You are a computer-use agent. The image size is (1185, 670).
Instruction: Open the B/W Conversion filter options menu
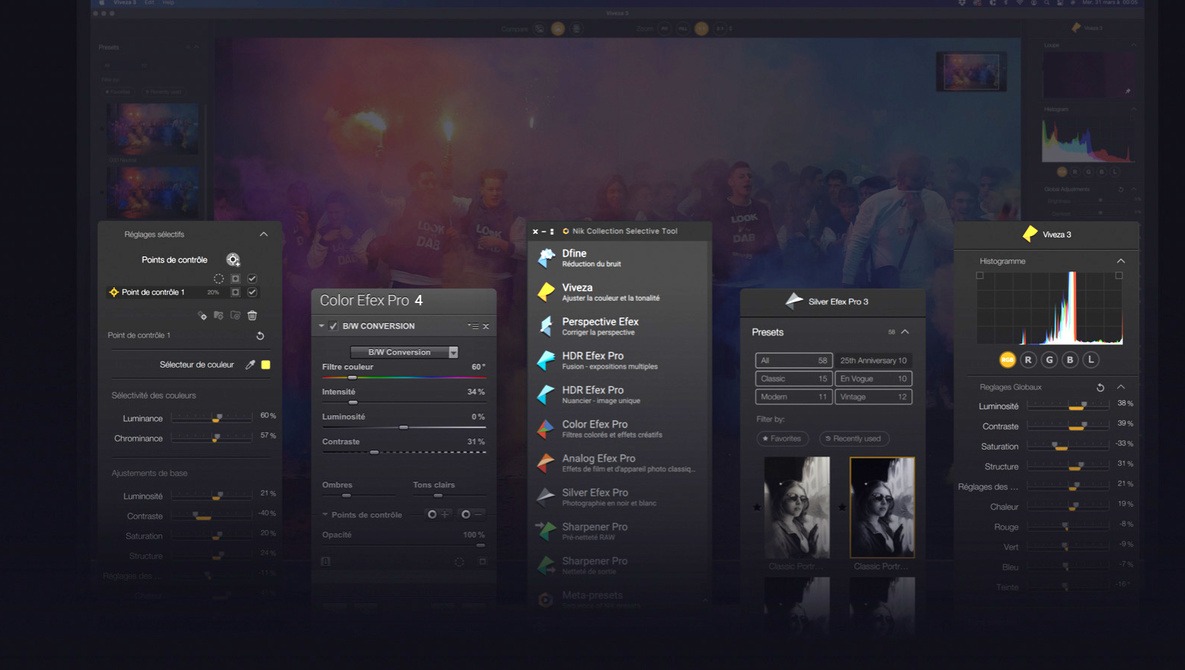pos(473,326)
